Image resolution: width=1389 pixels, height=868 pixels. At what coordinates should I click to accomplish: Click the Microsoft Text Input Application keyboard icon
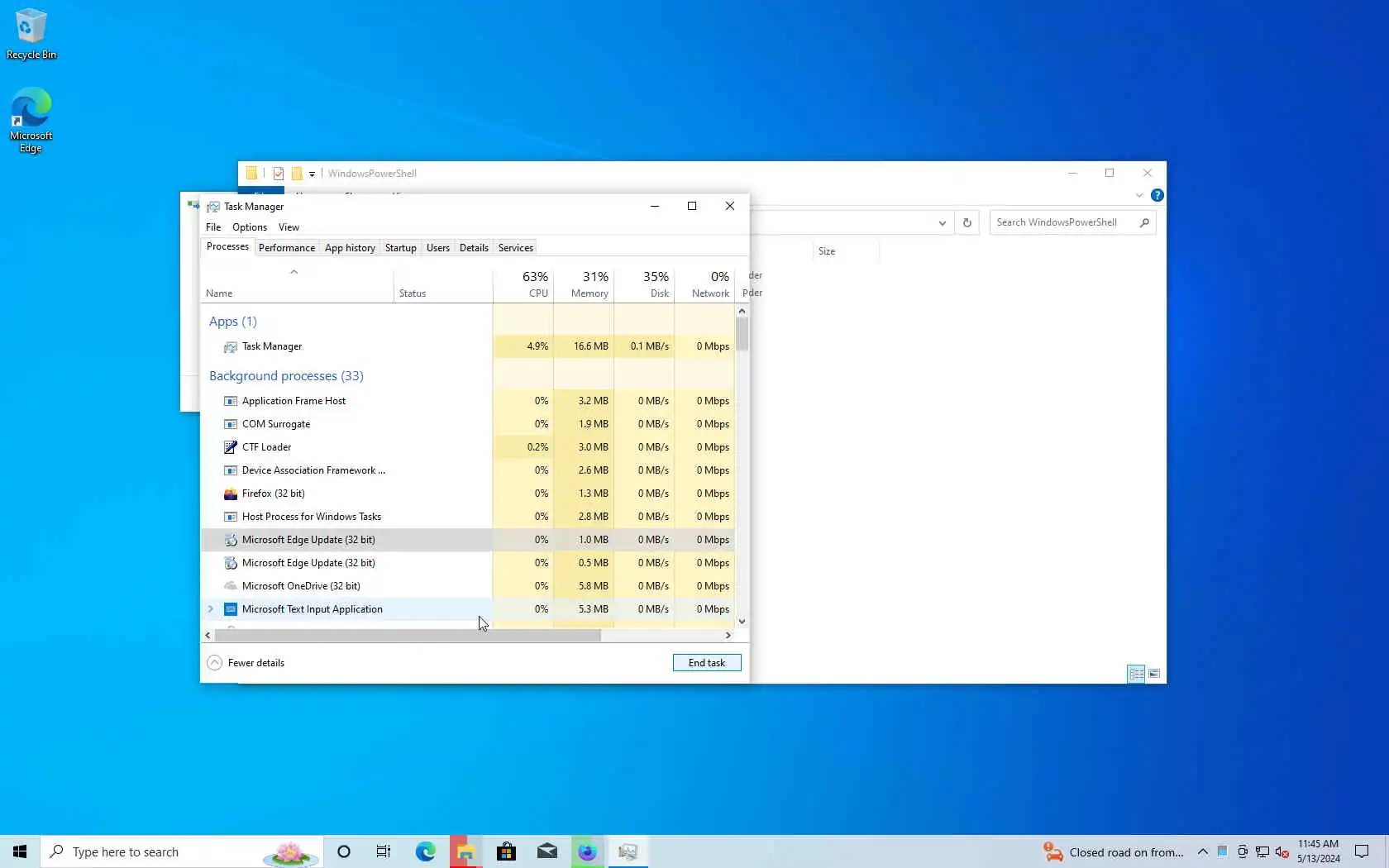point(231,609)
